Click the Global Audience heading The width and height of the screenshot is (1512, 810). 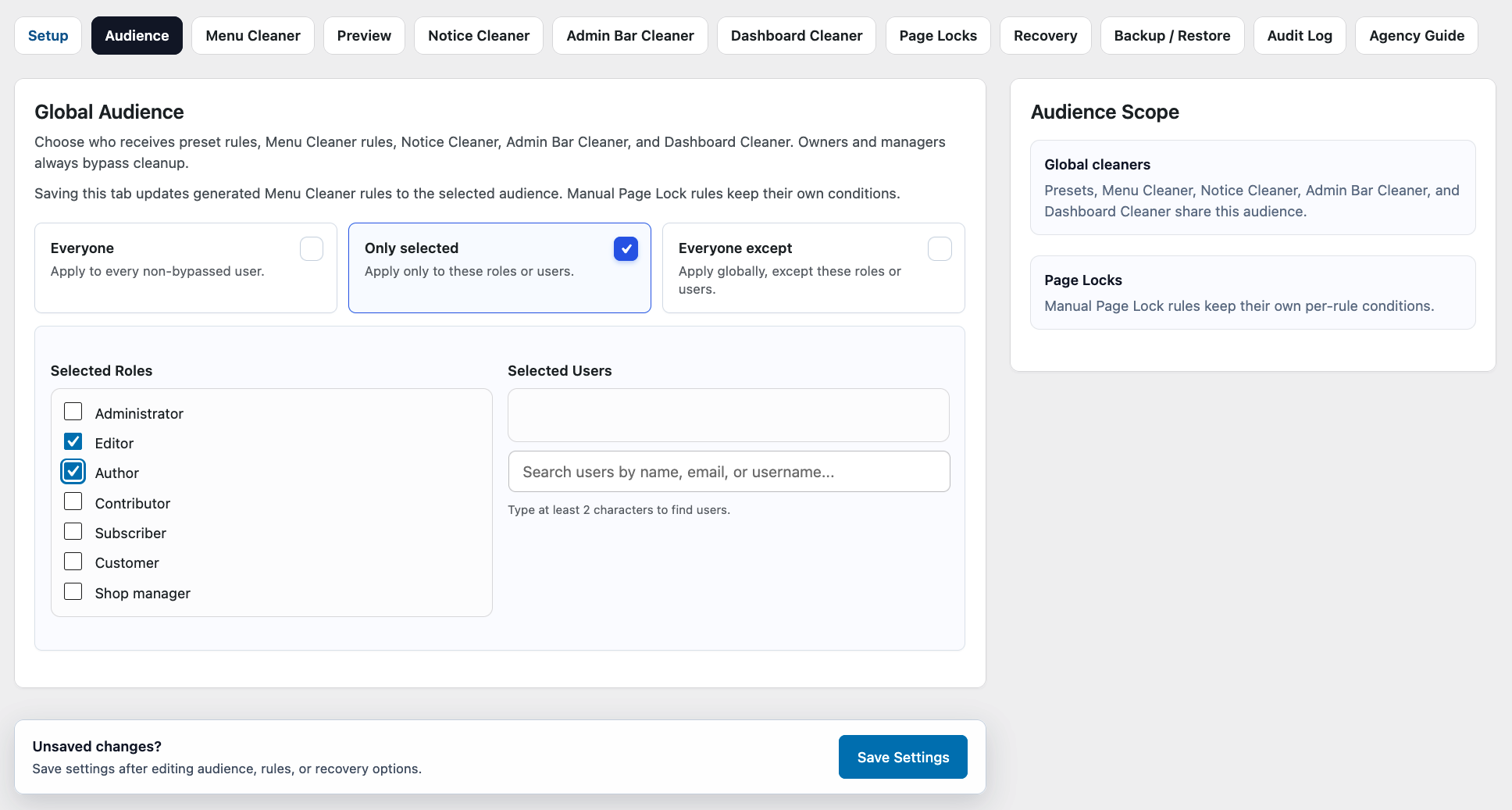pos(109,112)
